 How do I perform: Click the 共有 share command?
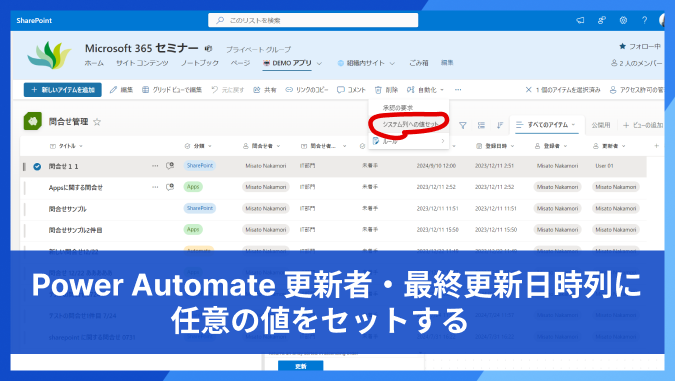[x=265, y=90]
